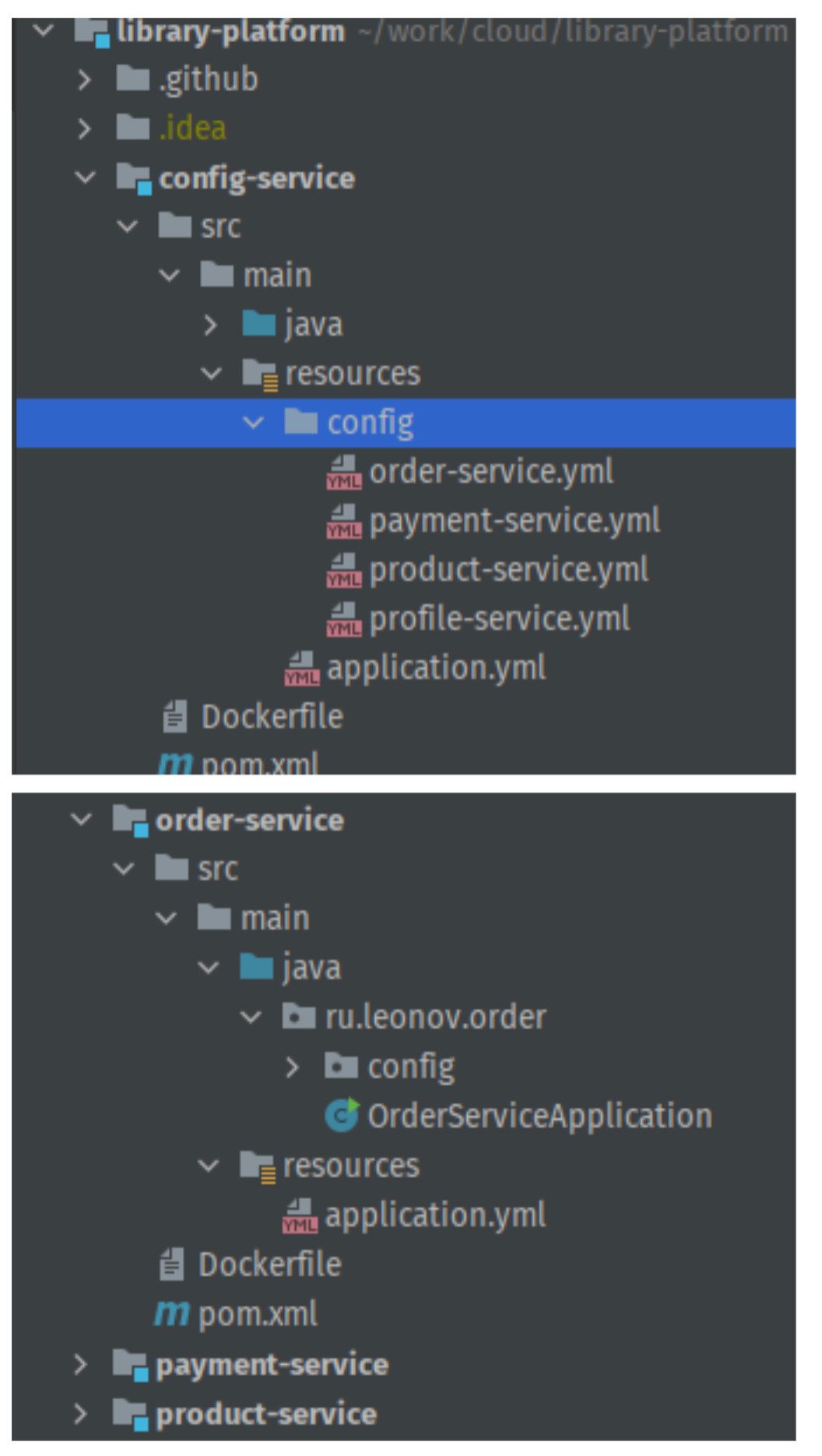Click YML icon beside product-service.yml
This screenshot has height=1456, width=822.
(343, 570)
